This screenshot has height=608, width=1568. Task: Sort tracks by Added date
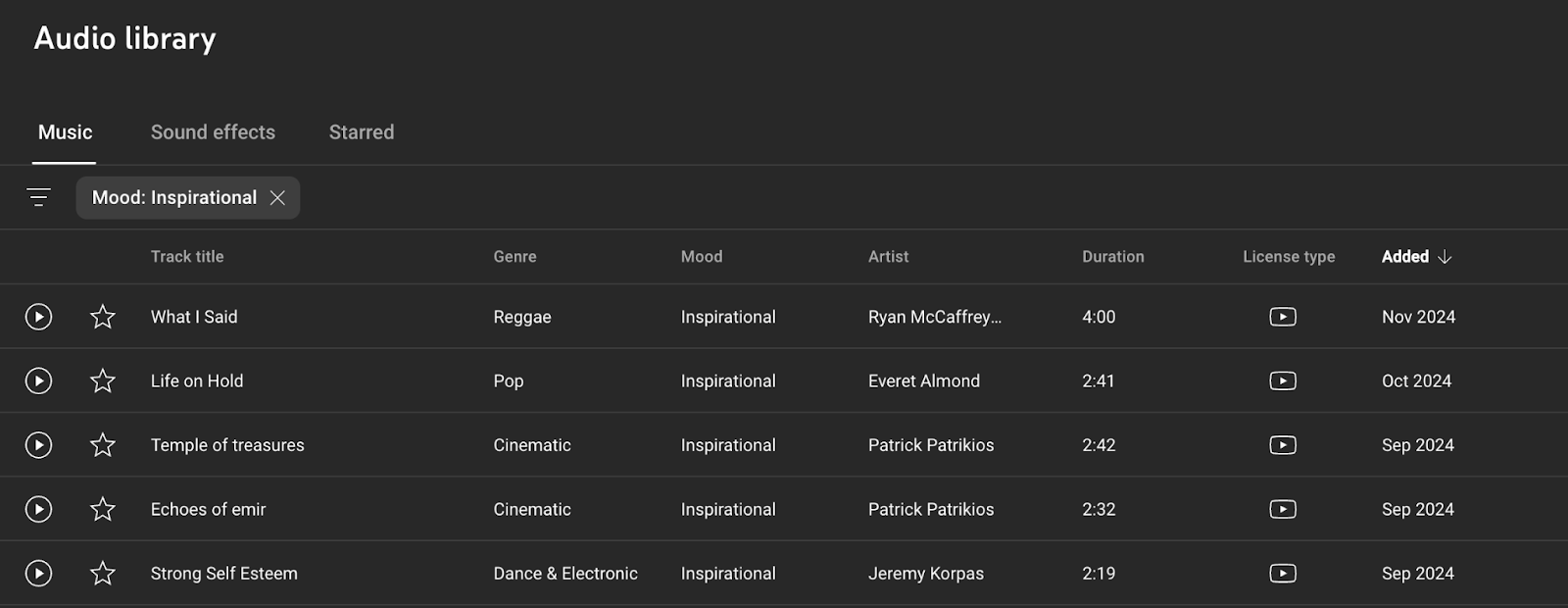click(x=1406, y=256)
